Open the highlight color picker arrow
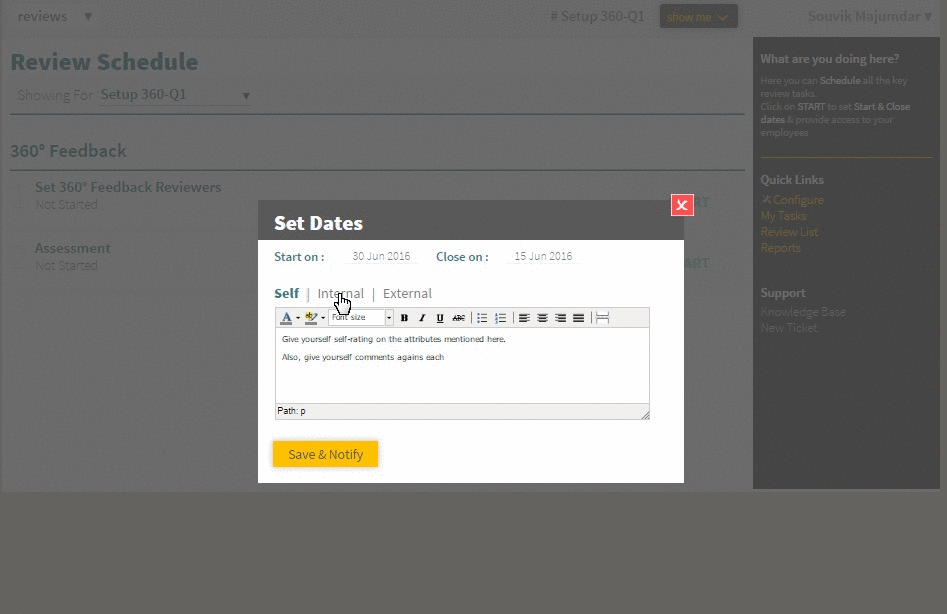Viewport: 947px width, 614px height. coord(323,318)
